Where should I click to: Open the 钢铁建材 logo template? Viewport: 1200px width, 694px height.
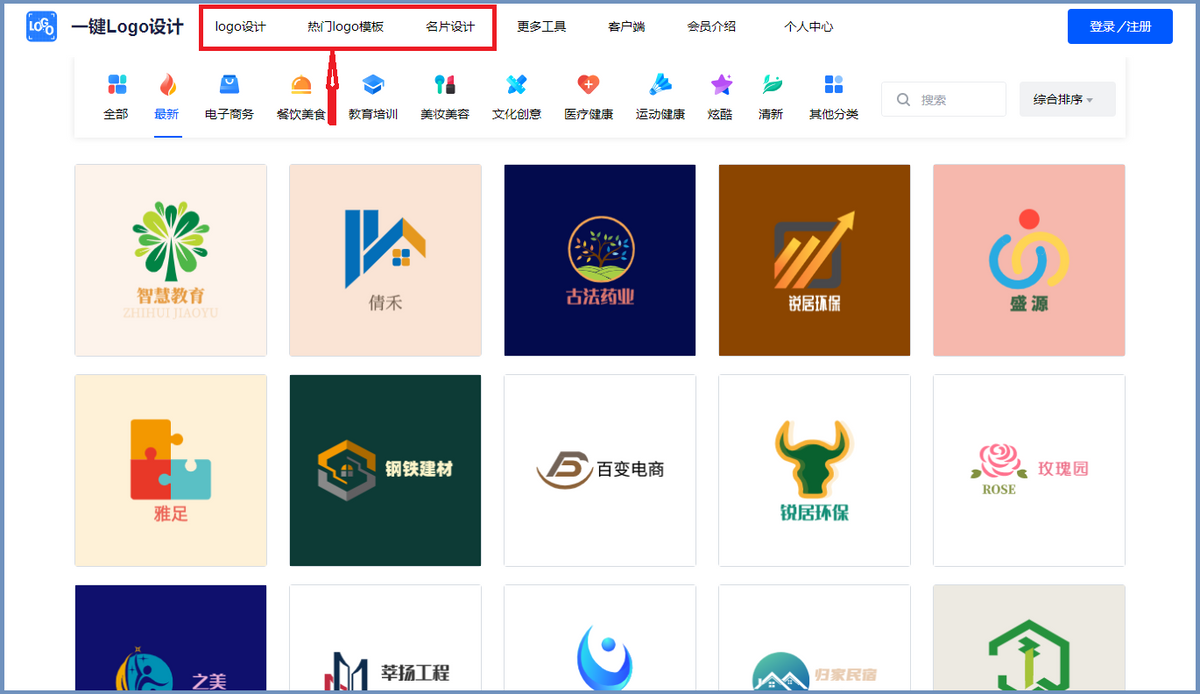[385, 471]
